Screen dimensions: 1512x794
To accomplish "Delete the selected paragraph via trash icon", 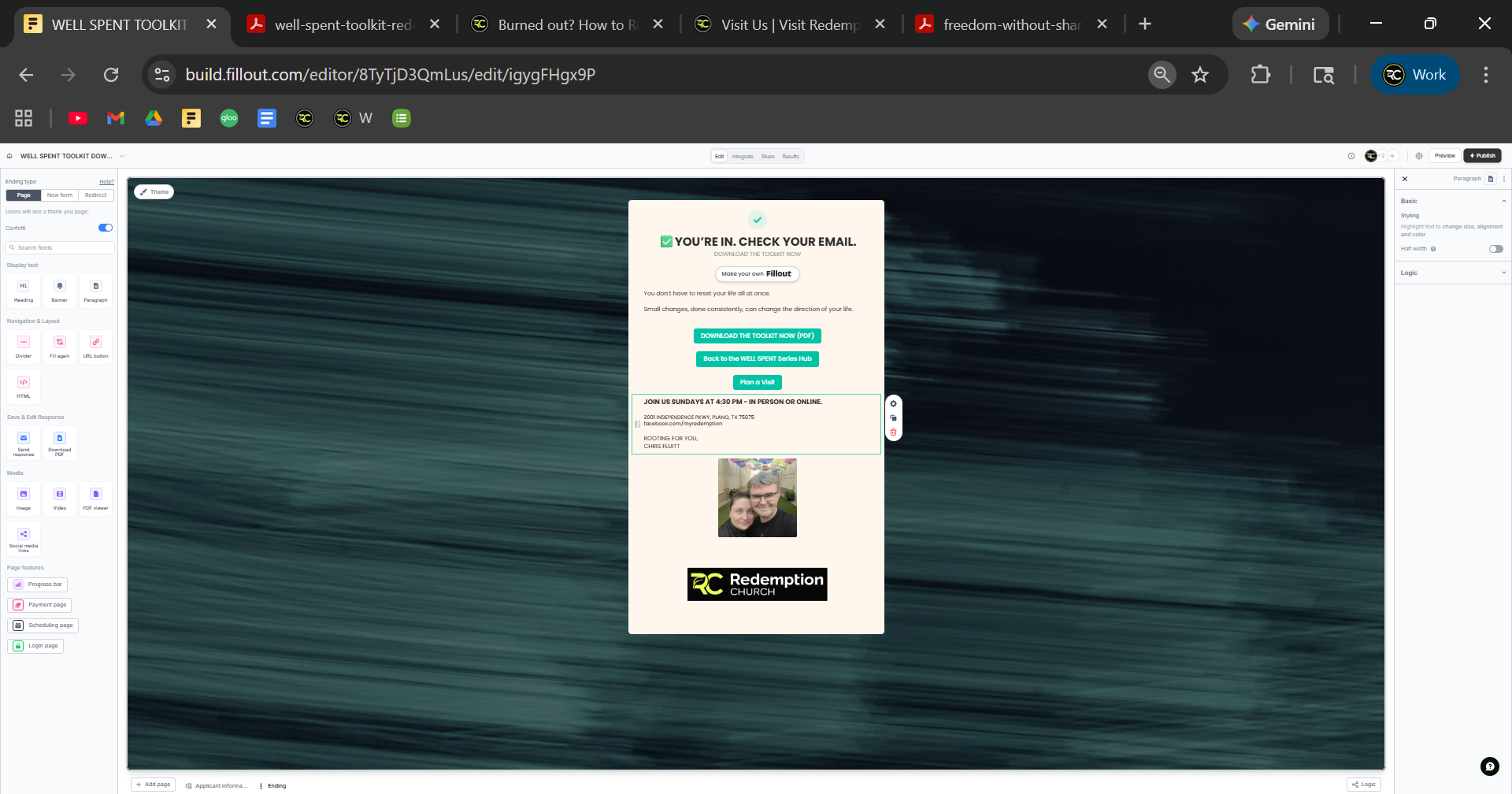I will click(893, 432).
